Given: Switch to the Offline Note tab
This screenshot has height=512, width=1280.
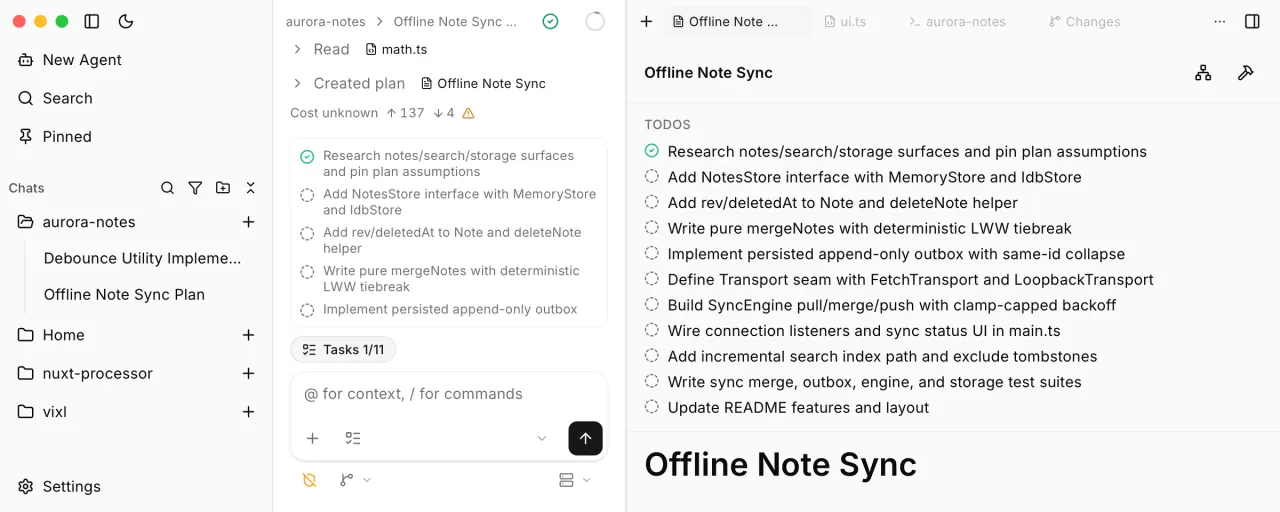Looking at the screenshot, I should (738, 21).
